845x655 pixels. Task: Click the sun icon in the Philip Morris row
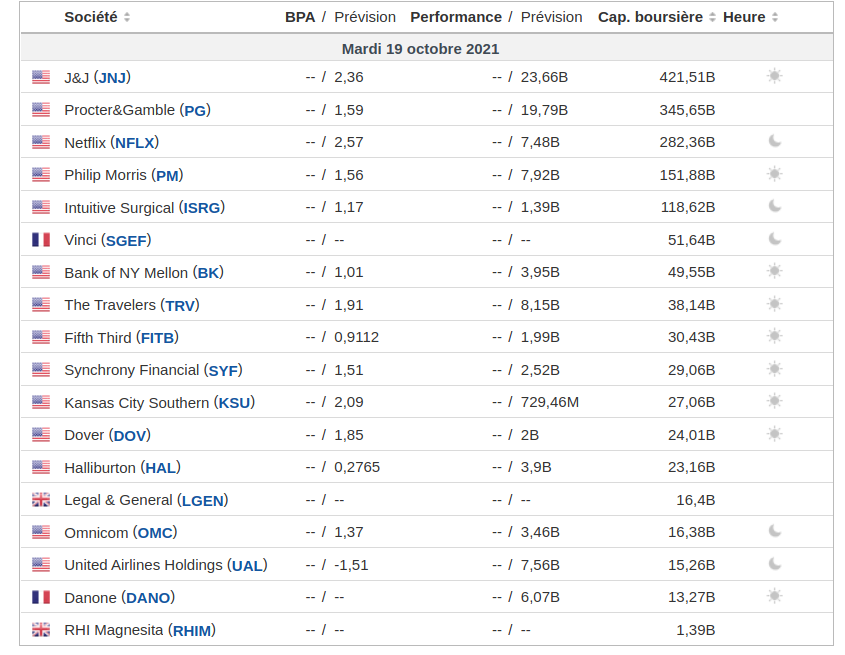pos(774,174)
